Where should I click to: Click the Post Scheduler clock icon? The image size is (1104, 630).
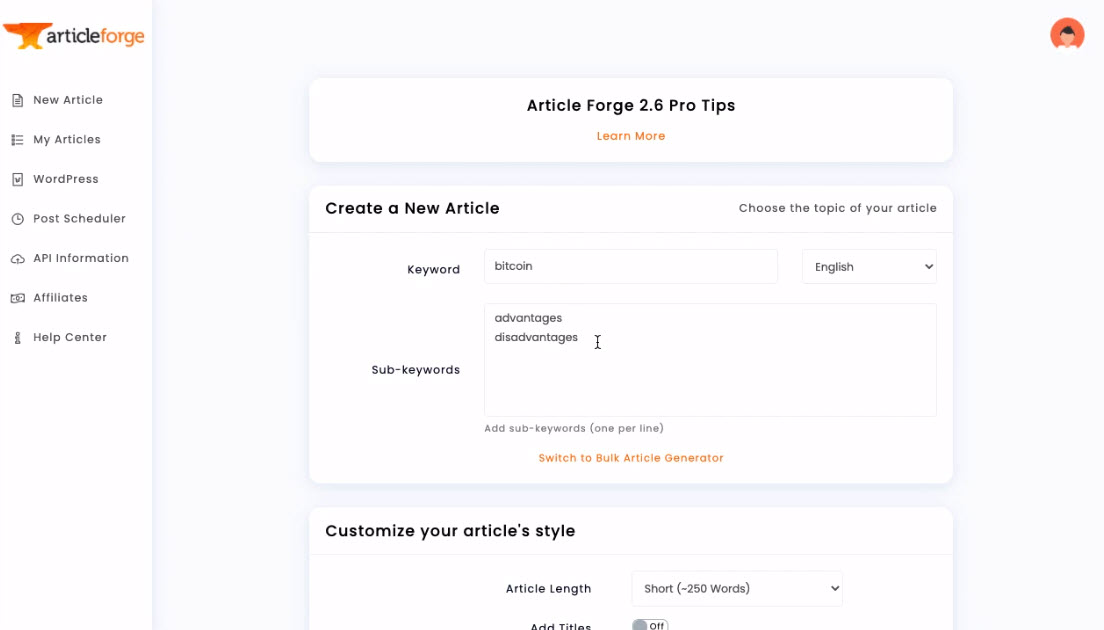[17, 219]
